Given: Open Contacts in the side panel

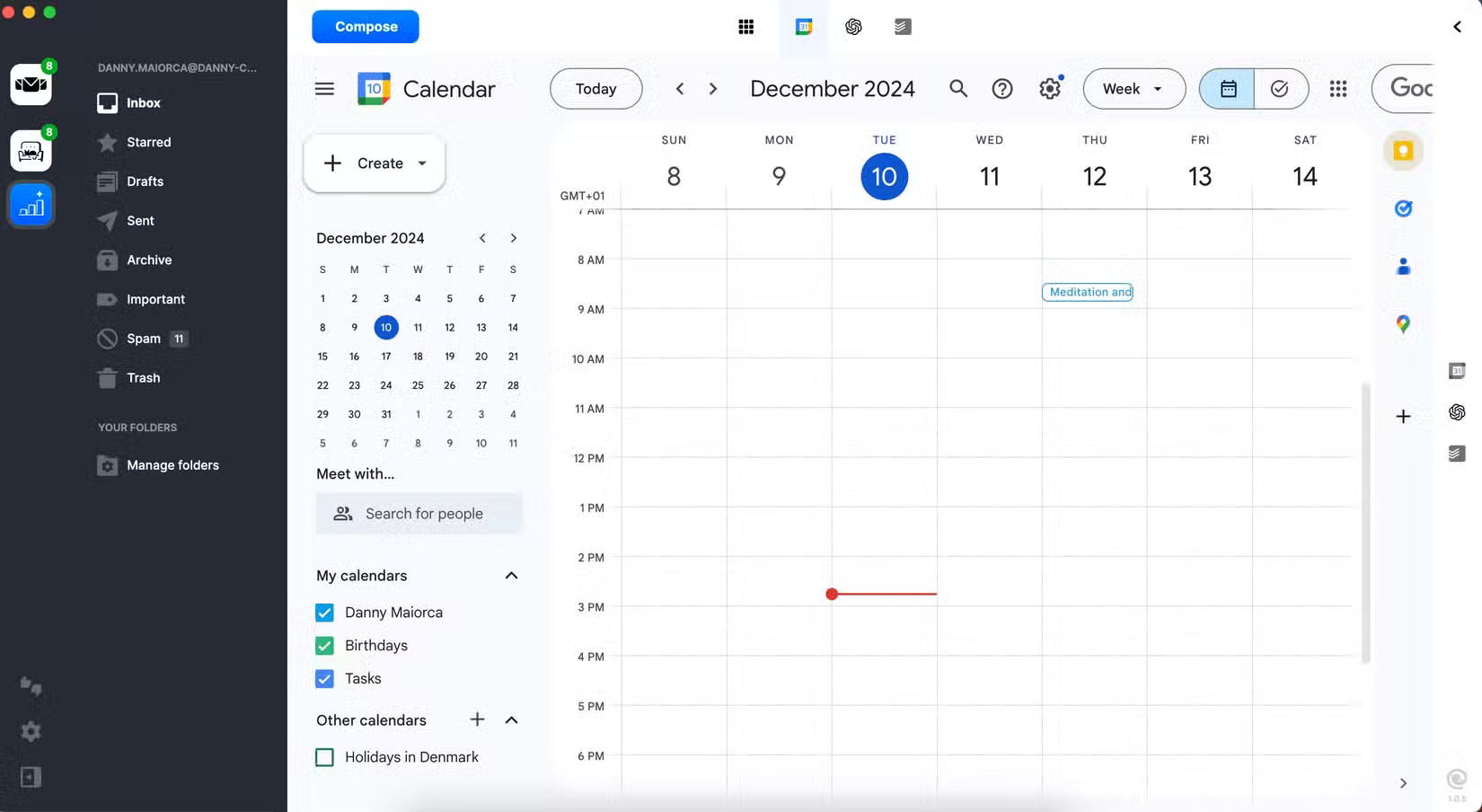Looking at the screenshot, I should [1402, 266].
